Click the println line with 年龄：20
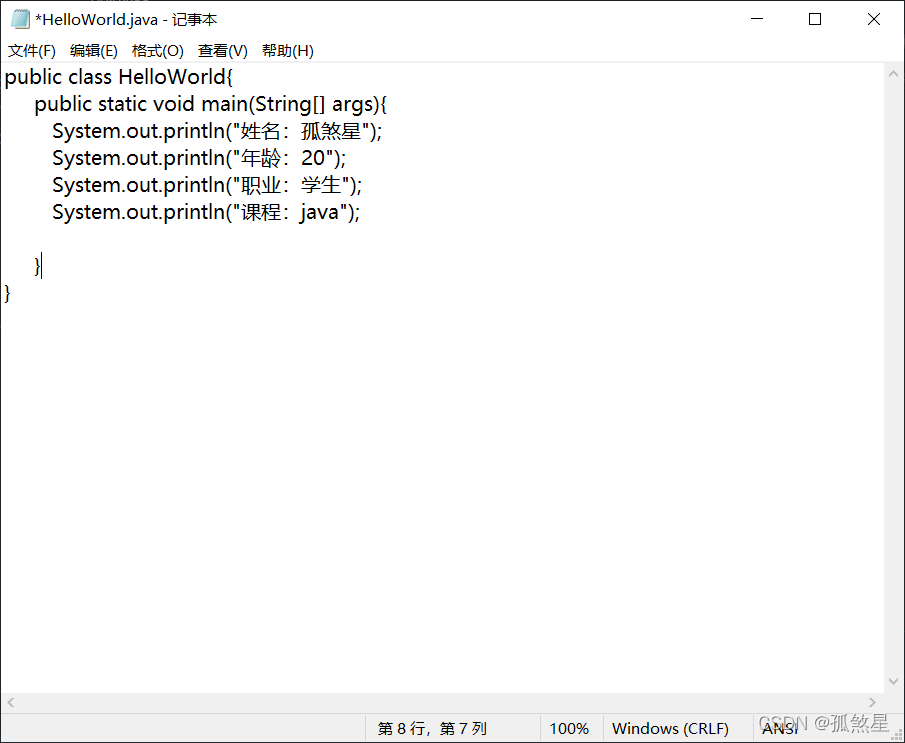 [199, 158]
